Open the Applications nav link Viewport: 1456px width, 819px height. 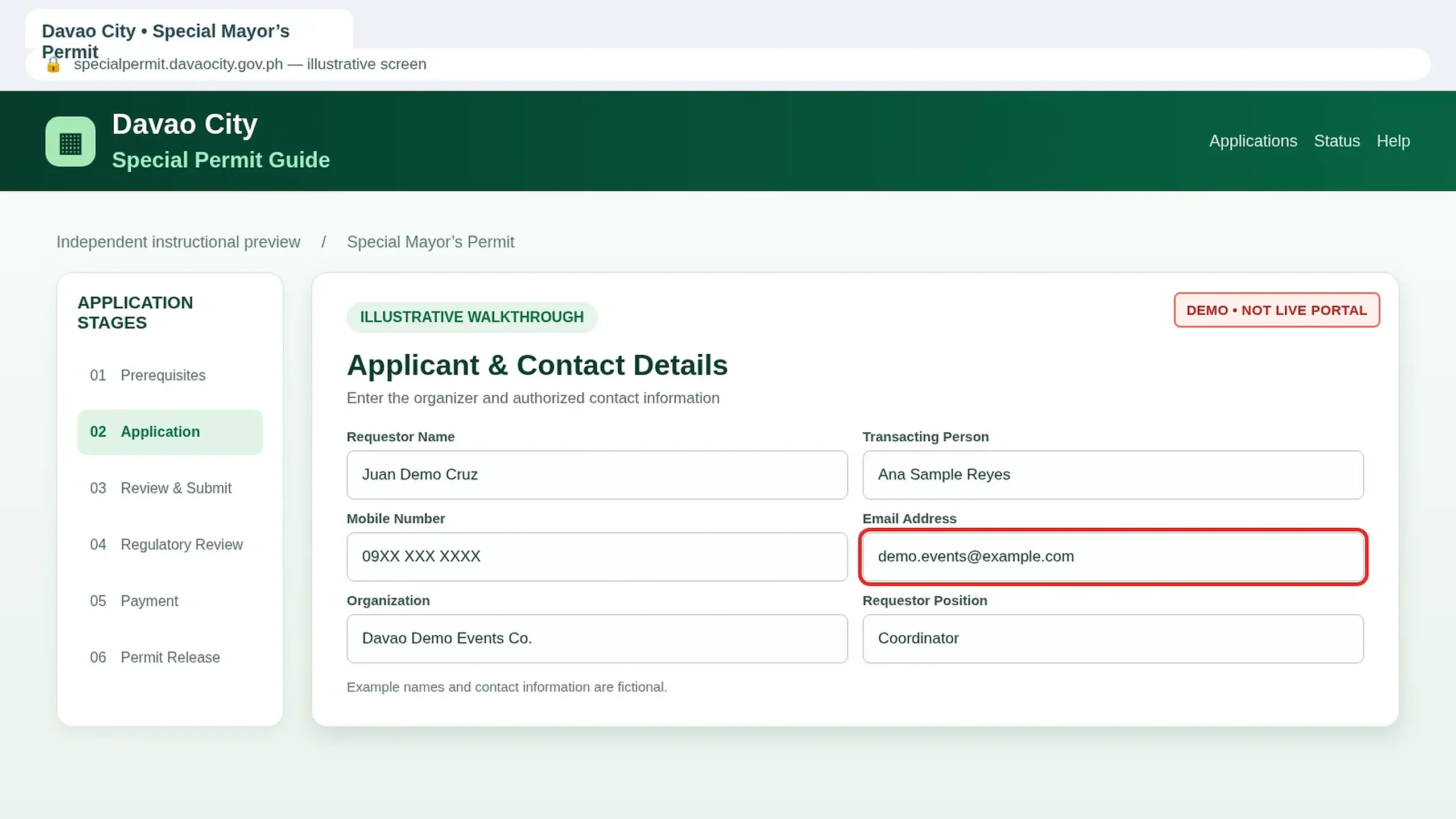point(1253,141)
